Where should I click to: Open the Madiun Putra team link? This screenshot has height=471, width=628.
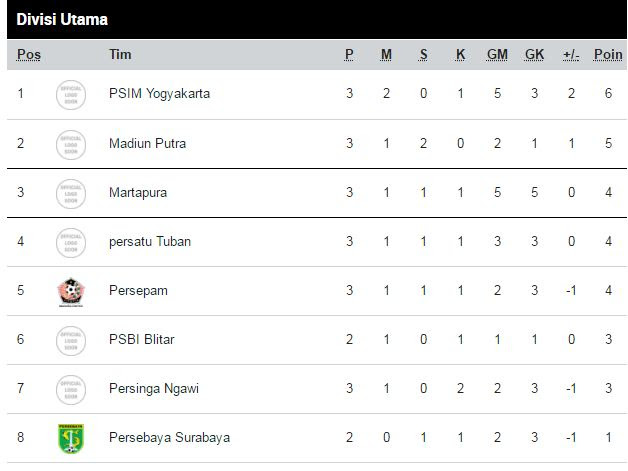point(147,143)
